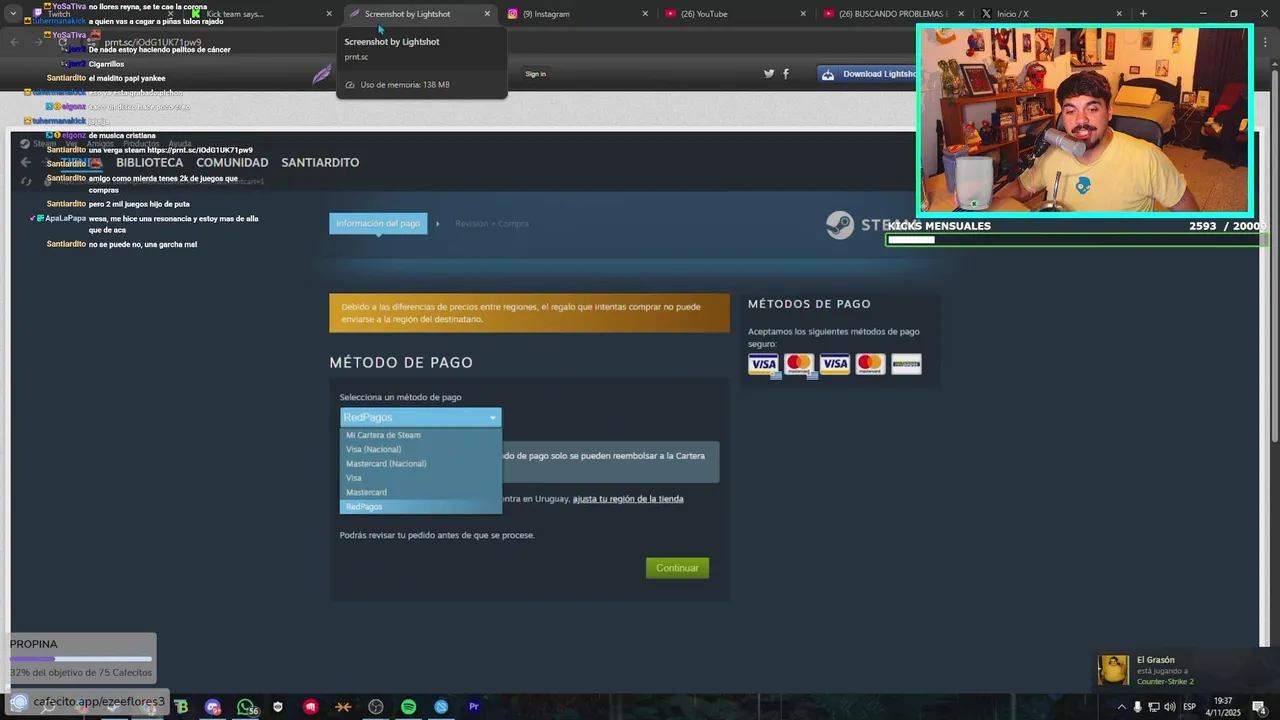Select the plain Mastercard payment option
This screenshot has height=720, width=1280.
(420, 492)
